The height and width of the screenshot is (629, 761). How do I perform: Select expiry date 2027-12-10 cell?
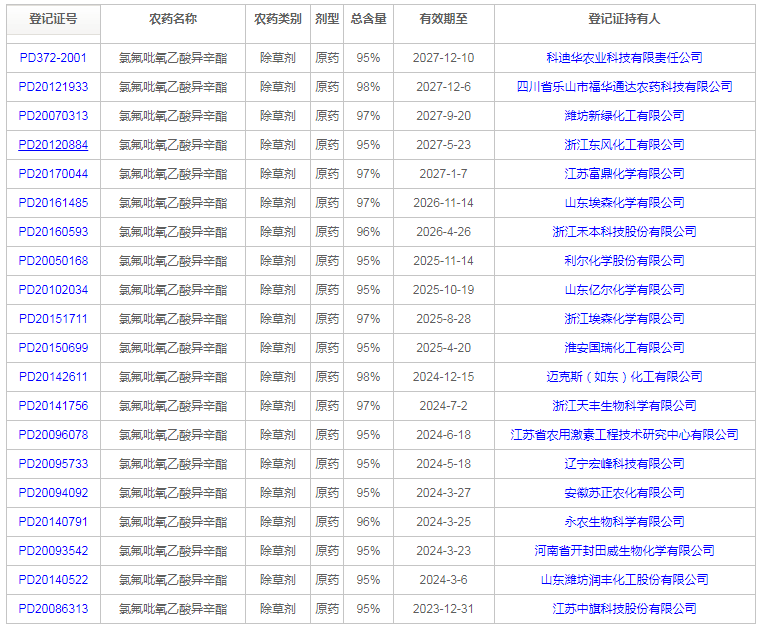click(444, 58)
